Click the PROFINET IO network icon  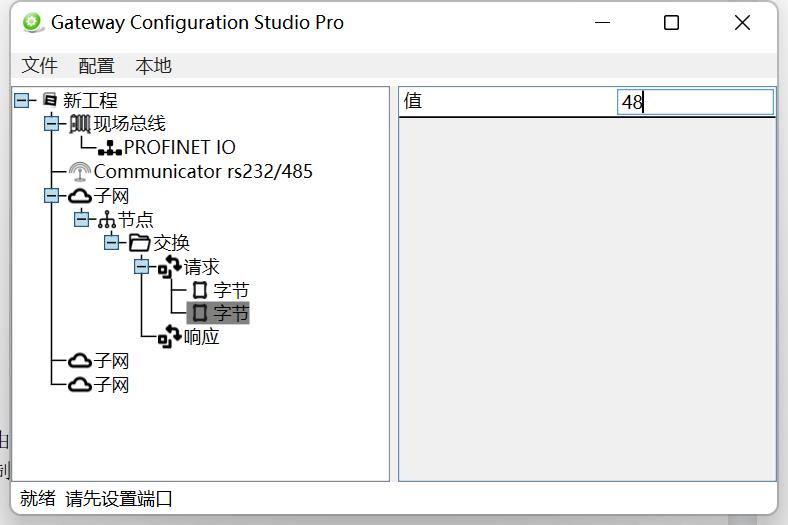click(x=110, y=148)
